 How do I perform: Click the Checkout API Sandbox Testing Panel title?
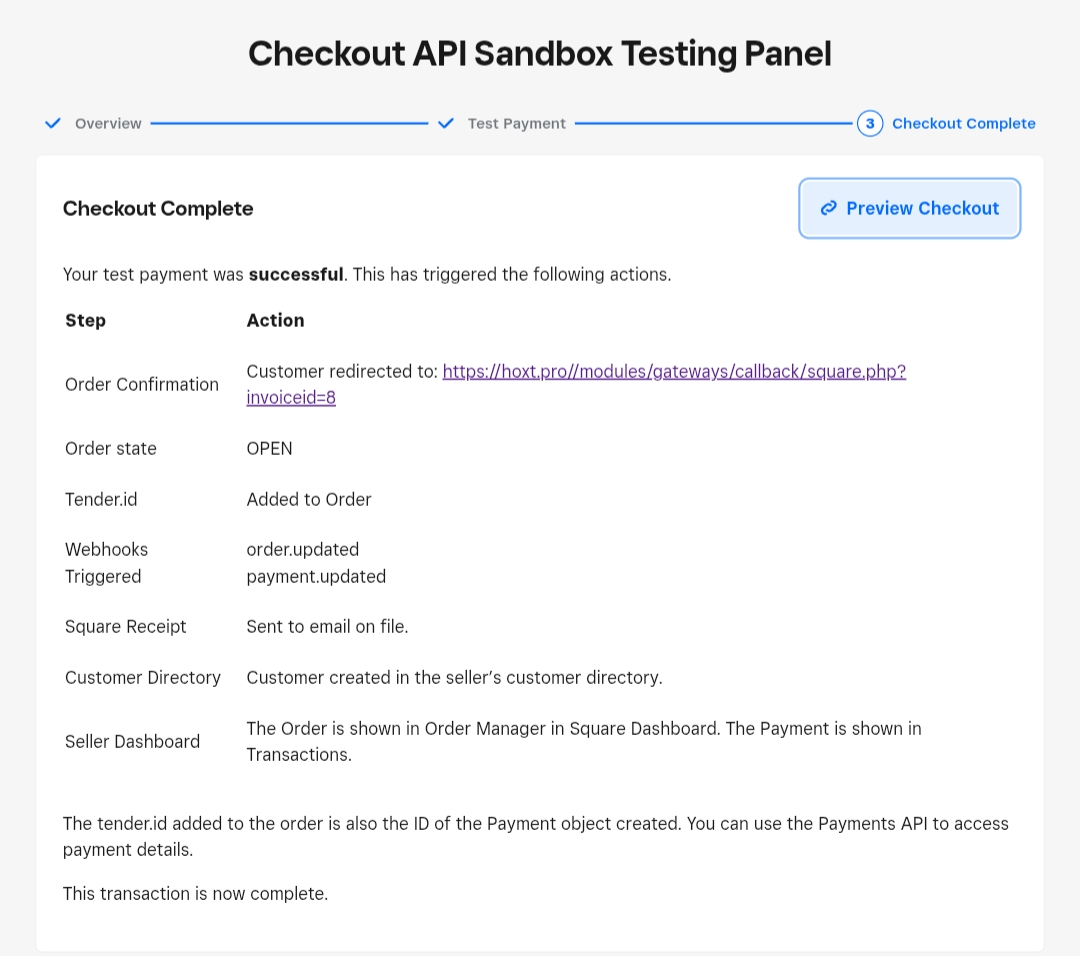(540, 53)
